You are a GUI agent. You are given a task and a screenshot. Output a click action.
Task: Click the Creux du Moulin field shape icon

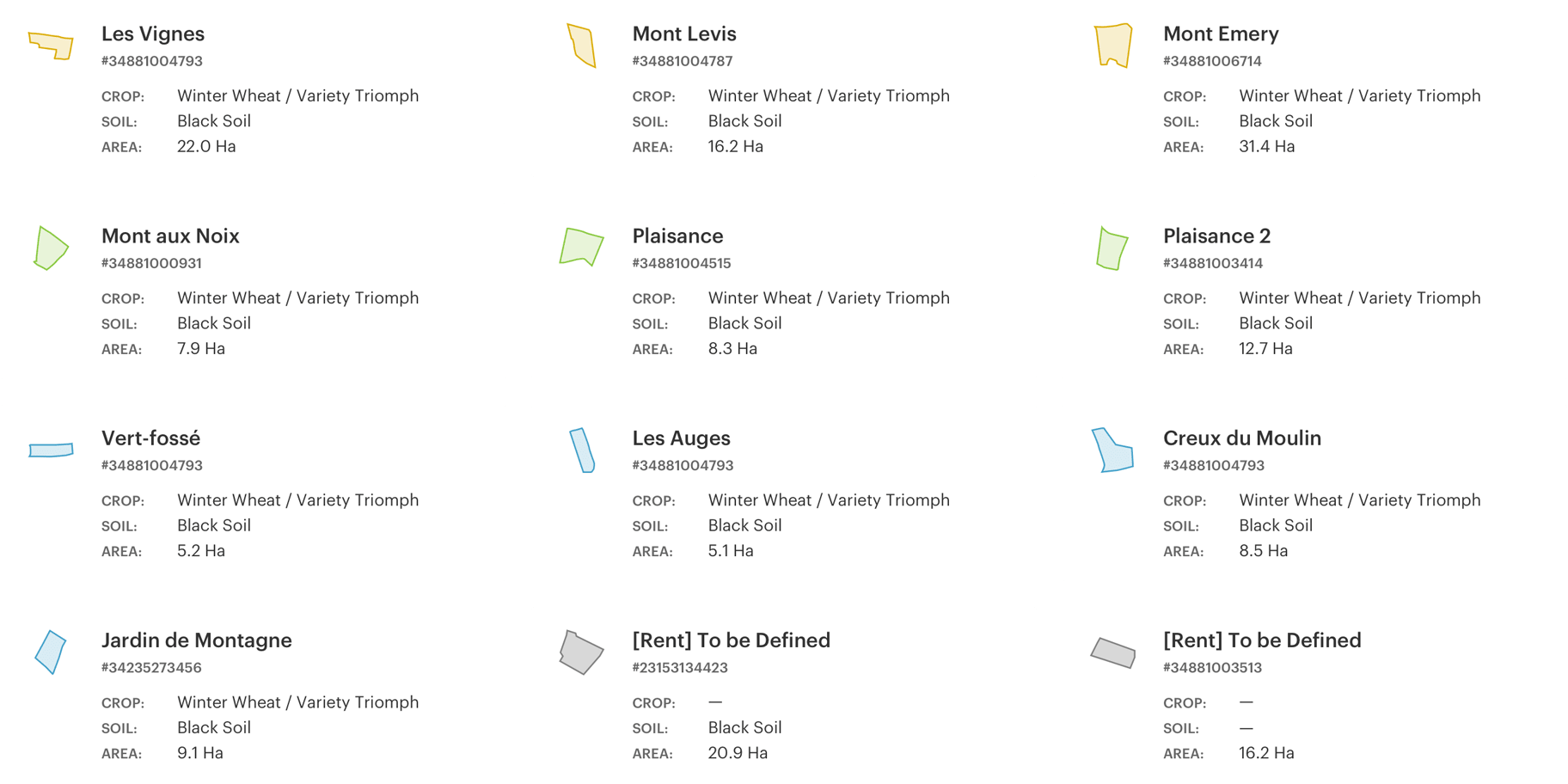(x=1112, y=450)
